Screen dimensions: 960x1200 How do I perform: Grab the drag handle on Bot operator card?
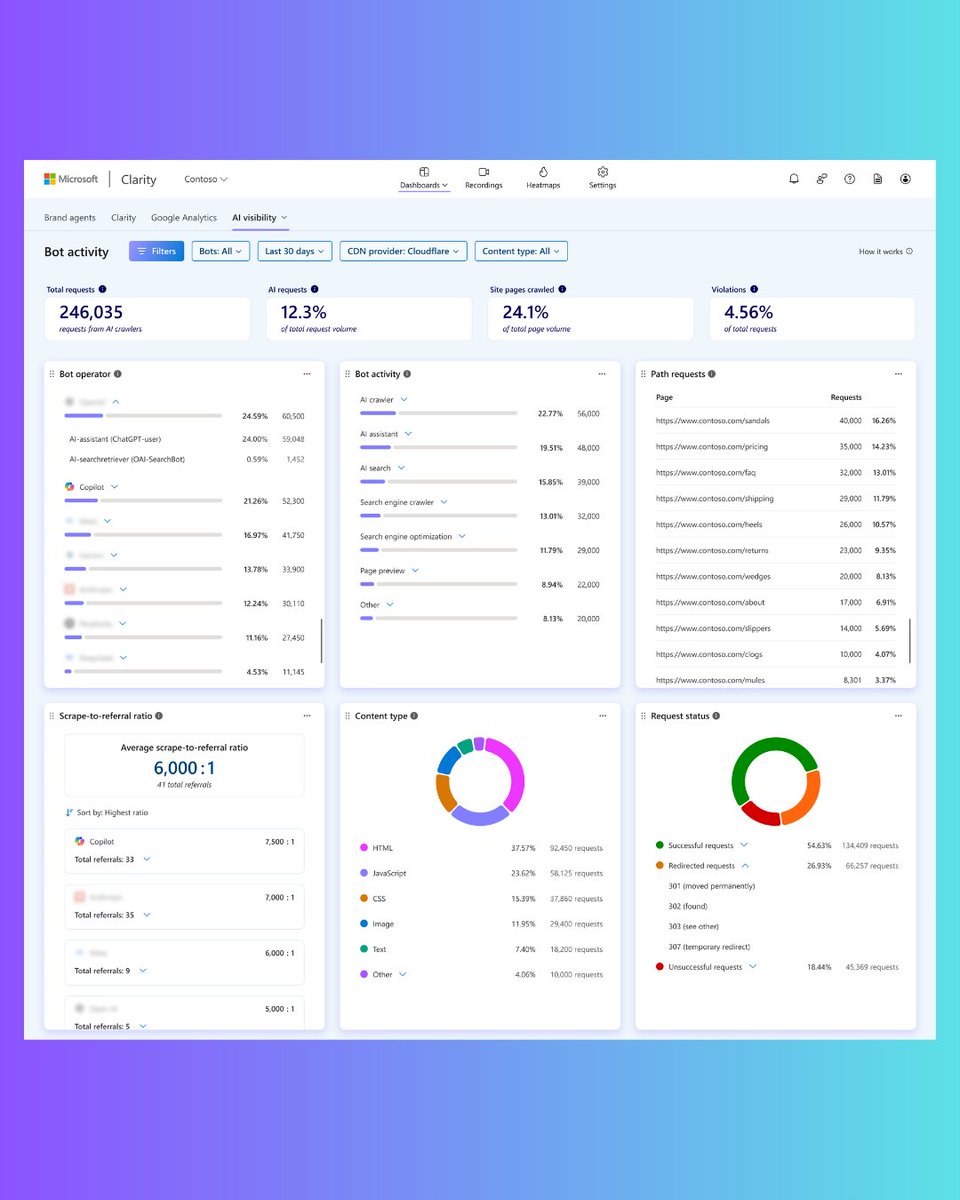[52, 374]
